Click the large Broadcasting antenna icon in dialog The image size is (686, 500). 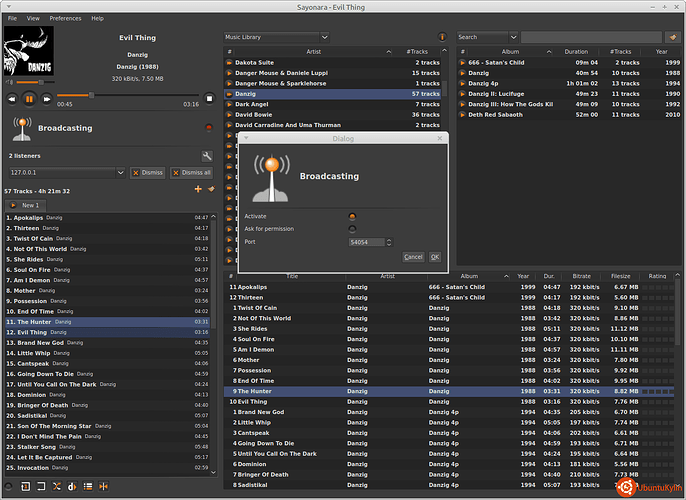271,178
